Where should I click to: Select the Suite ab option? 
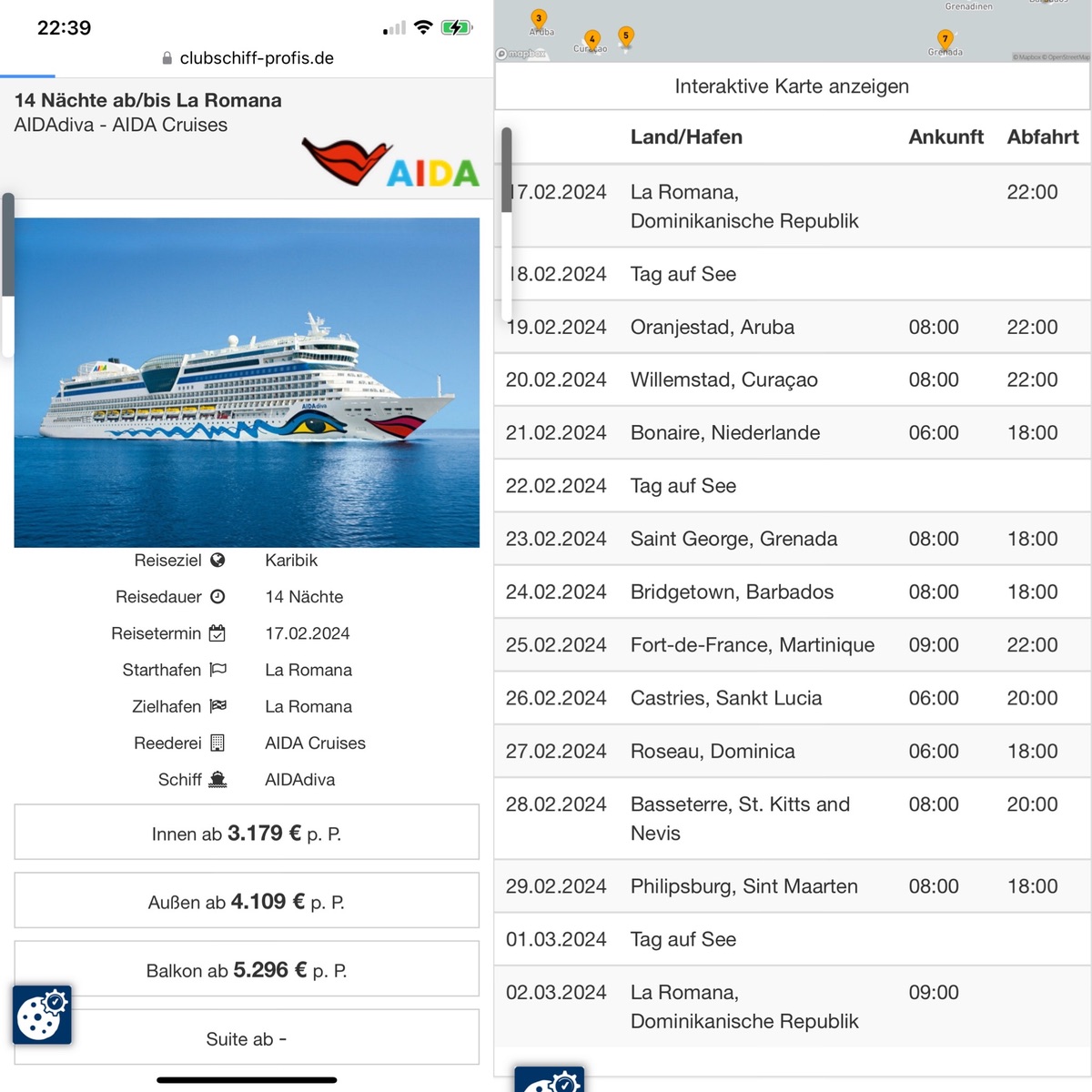tap(247, 1036)
